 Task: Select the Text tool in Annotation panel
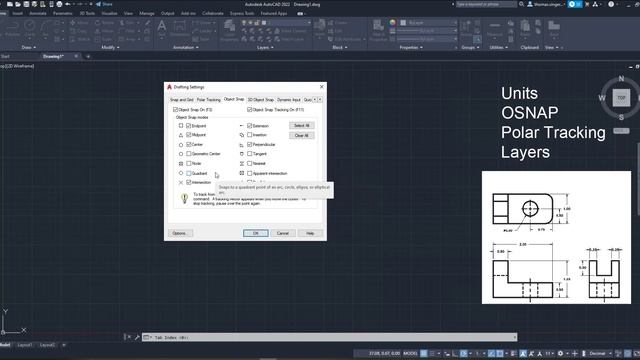(162, 28)
